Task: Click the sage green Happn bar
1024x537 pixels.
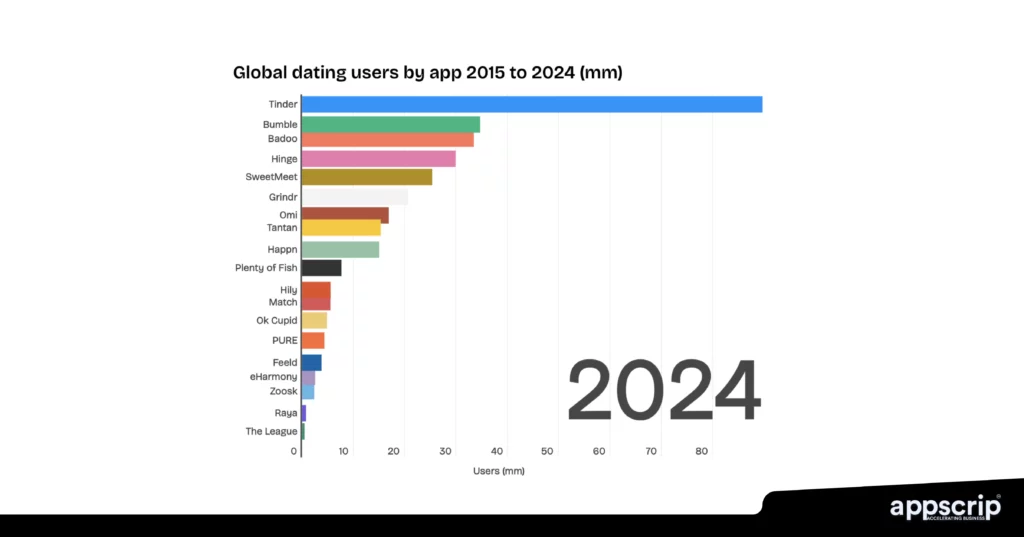Action: tap(340, 250)
